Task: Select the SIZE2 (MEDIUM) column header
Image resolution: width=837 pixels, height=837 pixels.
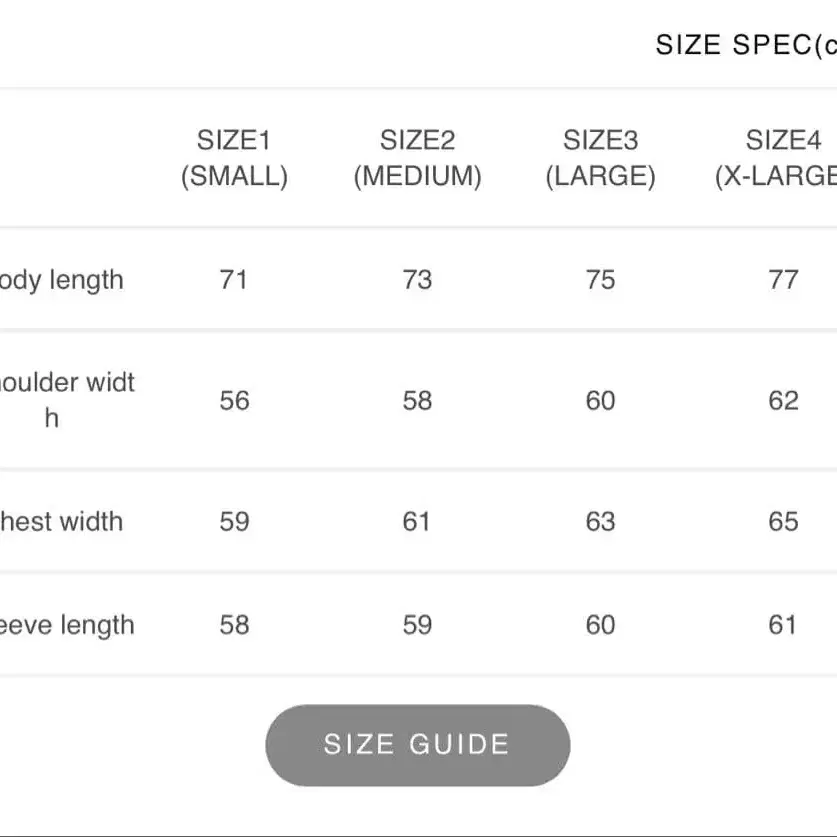Action: coord(417,158)
